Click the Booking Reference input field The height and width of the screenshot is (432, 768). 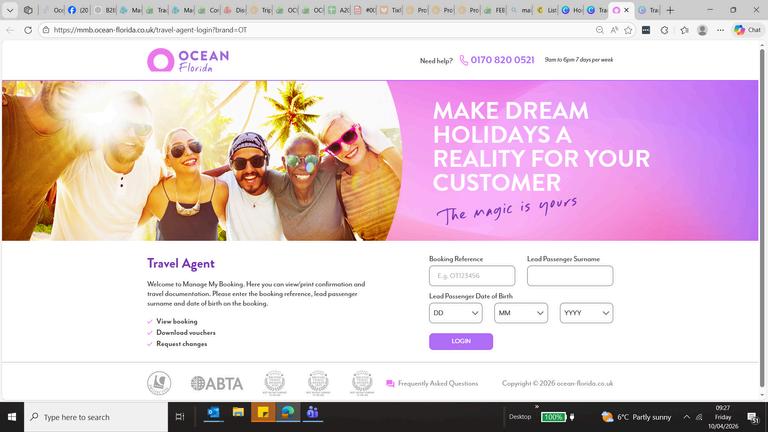(472, 276)
